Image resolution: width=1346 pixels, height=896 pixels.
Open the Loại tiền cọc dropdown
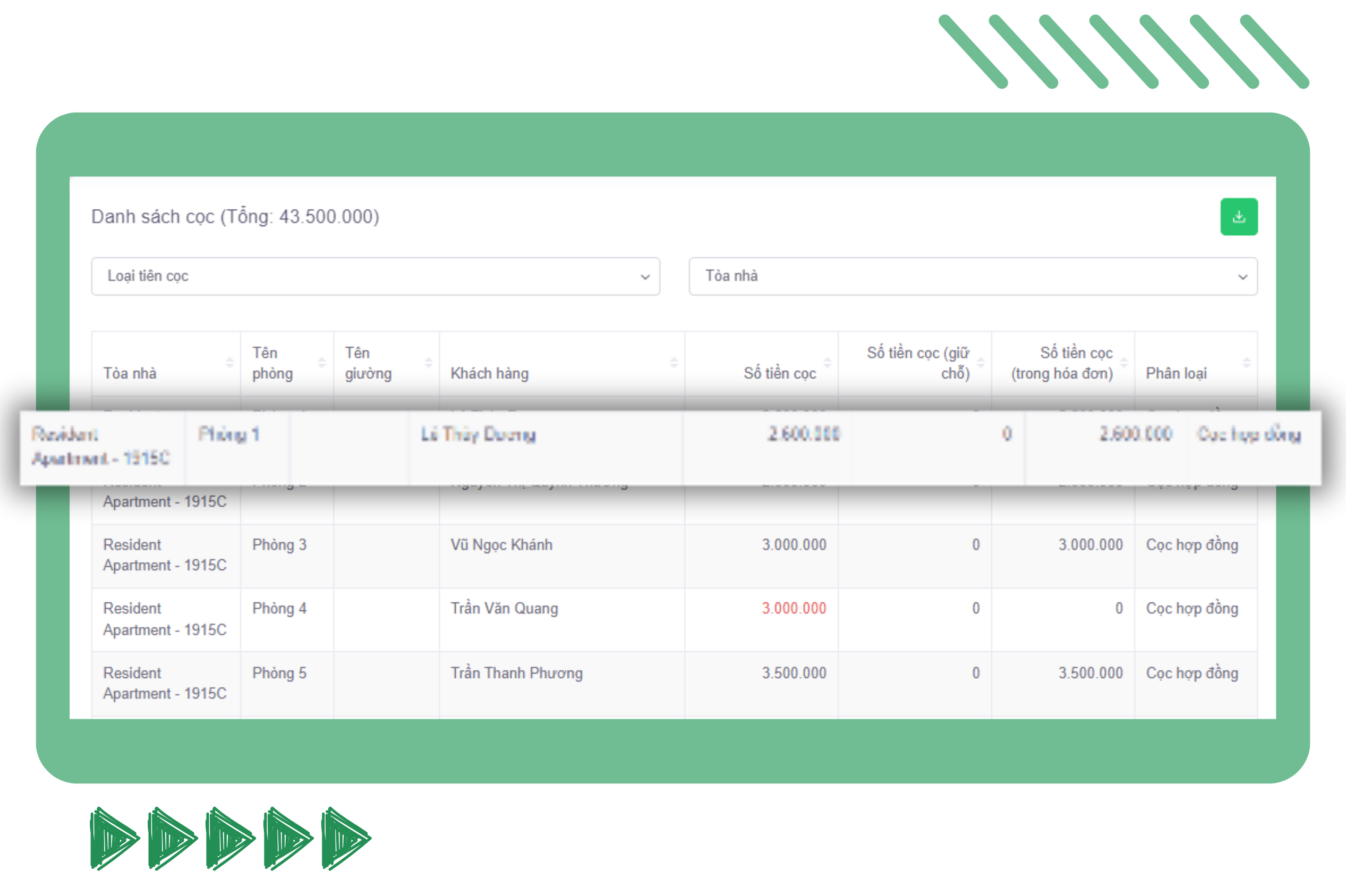click(x=376, y=276)
